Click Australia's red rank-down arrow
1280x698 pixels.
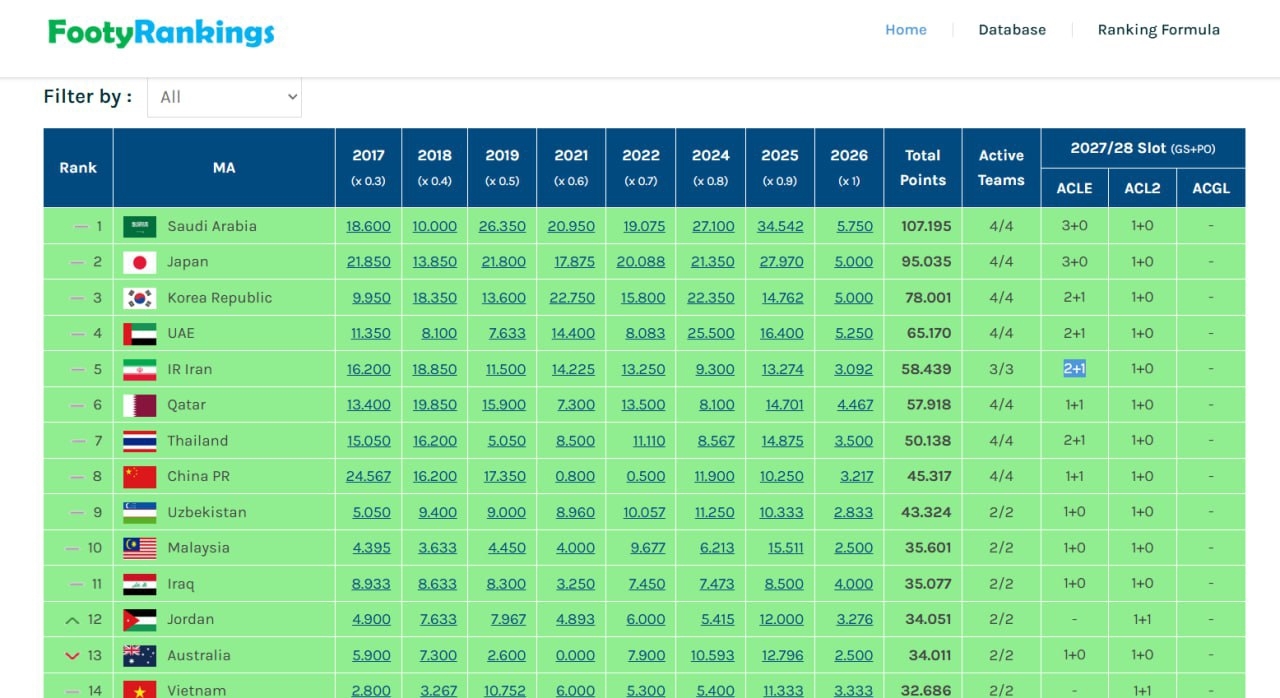(x=71, y=656)
